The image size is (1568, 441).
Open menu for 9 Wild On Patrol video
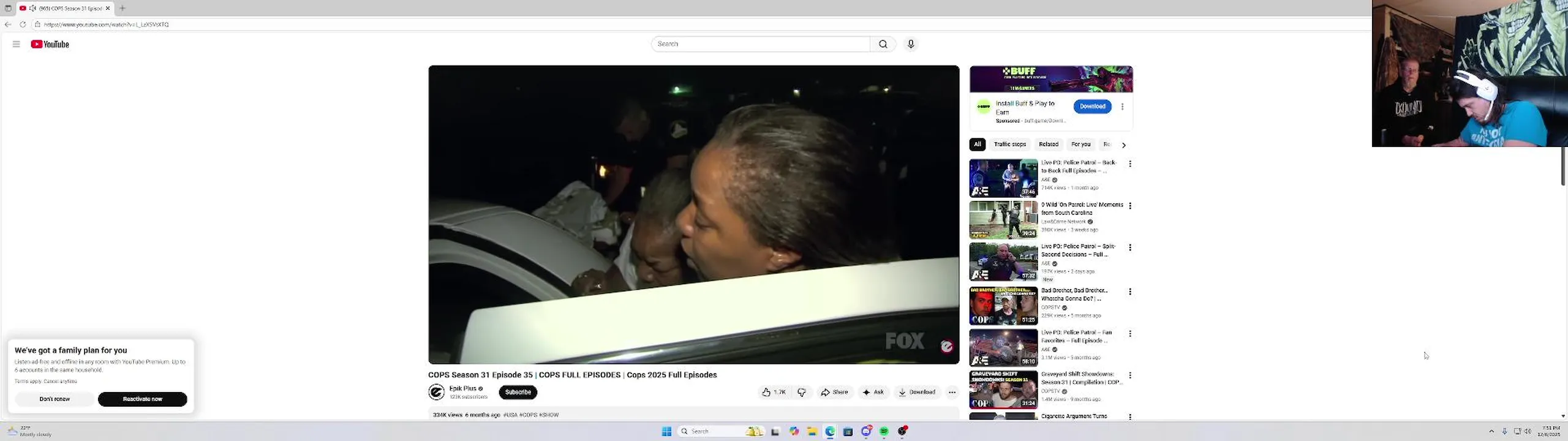pyautogui.click(x=1130, y=206)
